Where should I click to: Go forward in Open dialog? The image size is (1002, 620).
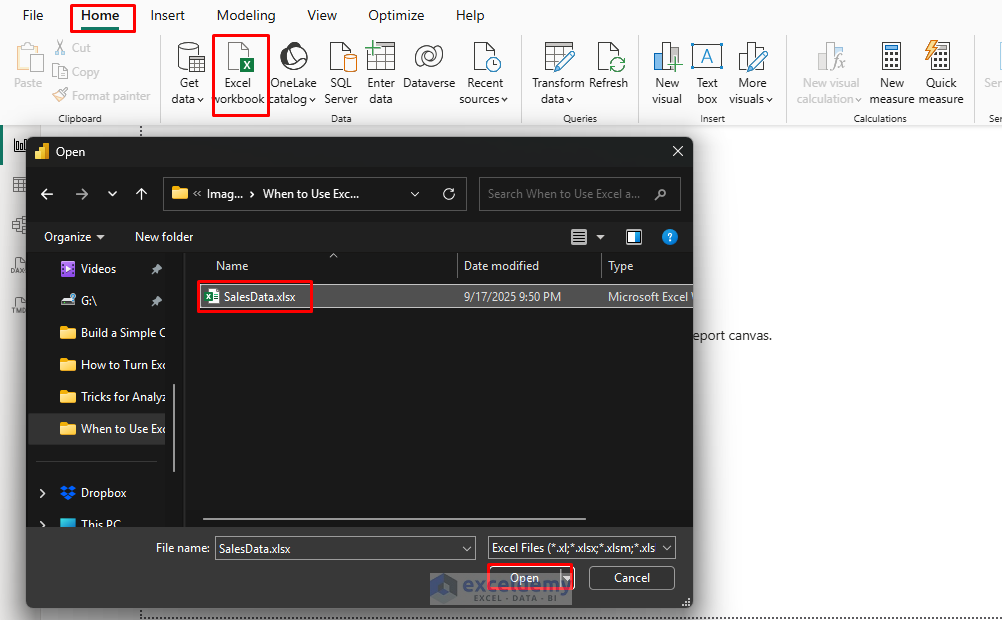point(82,194)
